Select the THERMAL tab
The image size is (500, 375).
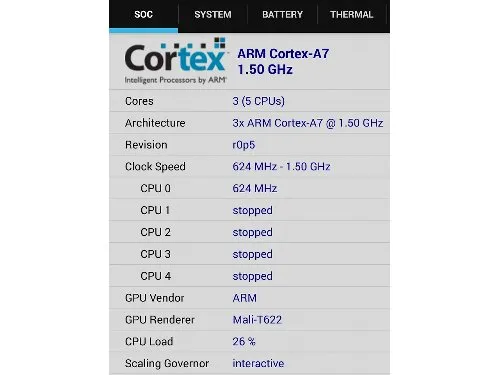tap(352, 15)
